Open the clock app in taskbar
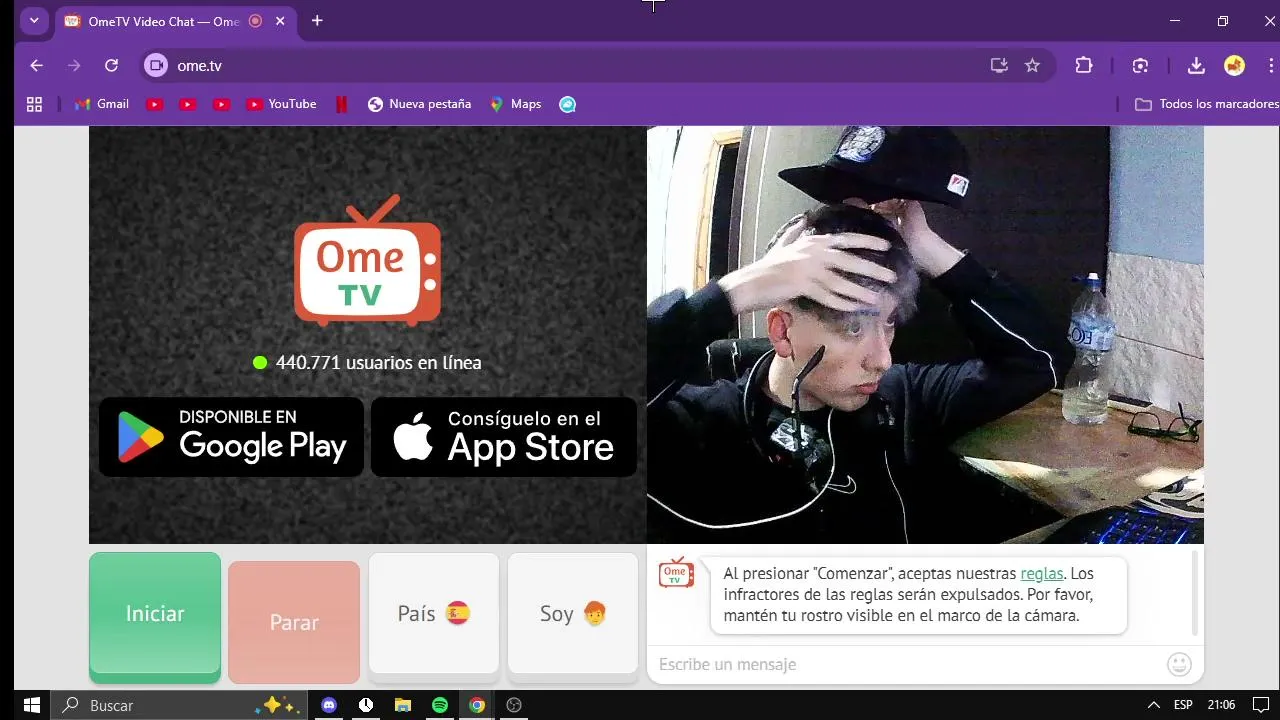Screen dimensions: 1280x720 pos(366,705)
